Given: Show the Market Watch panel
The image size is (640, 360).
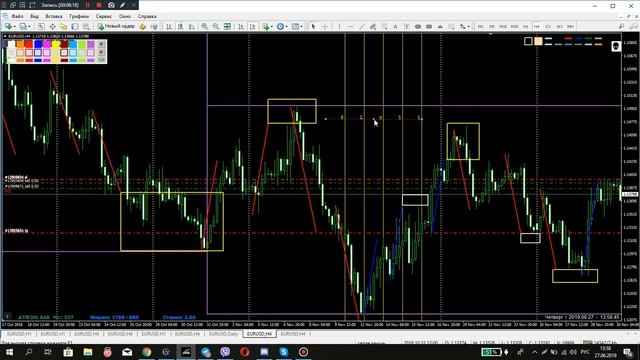Looking at the screenshot, I should coord(41,26).
